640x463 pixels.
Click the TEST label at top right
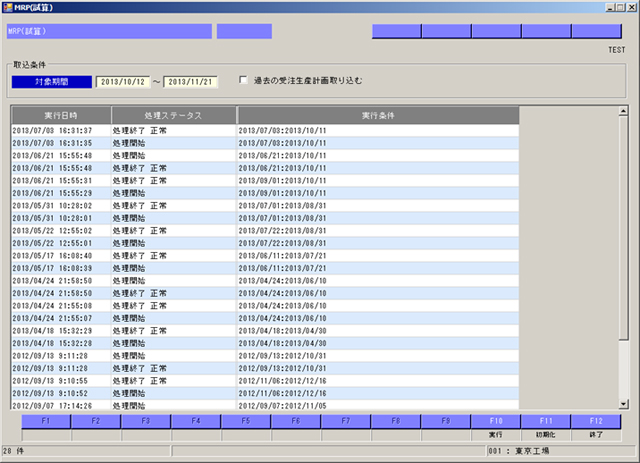617,50
